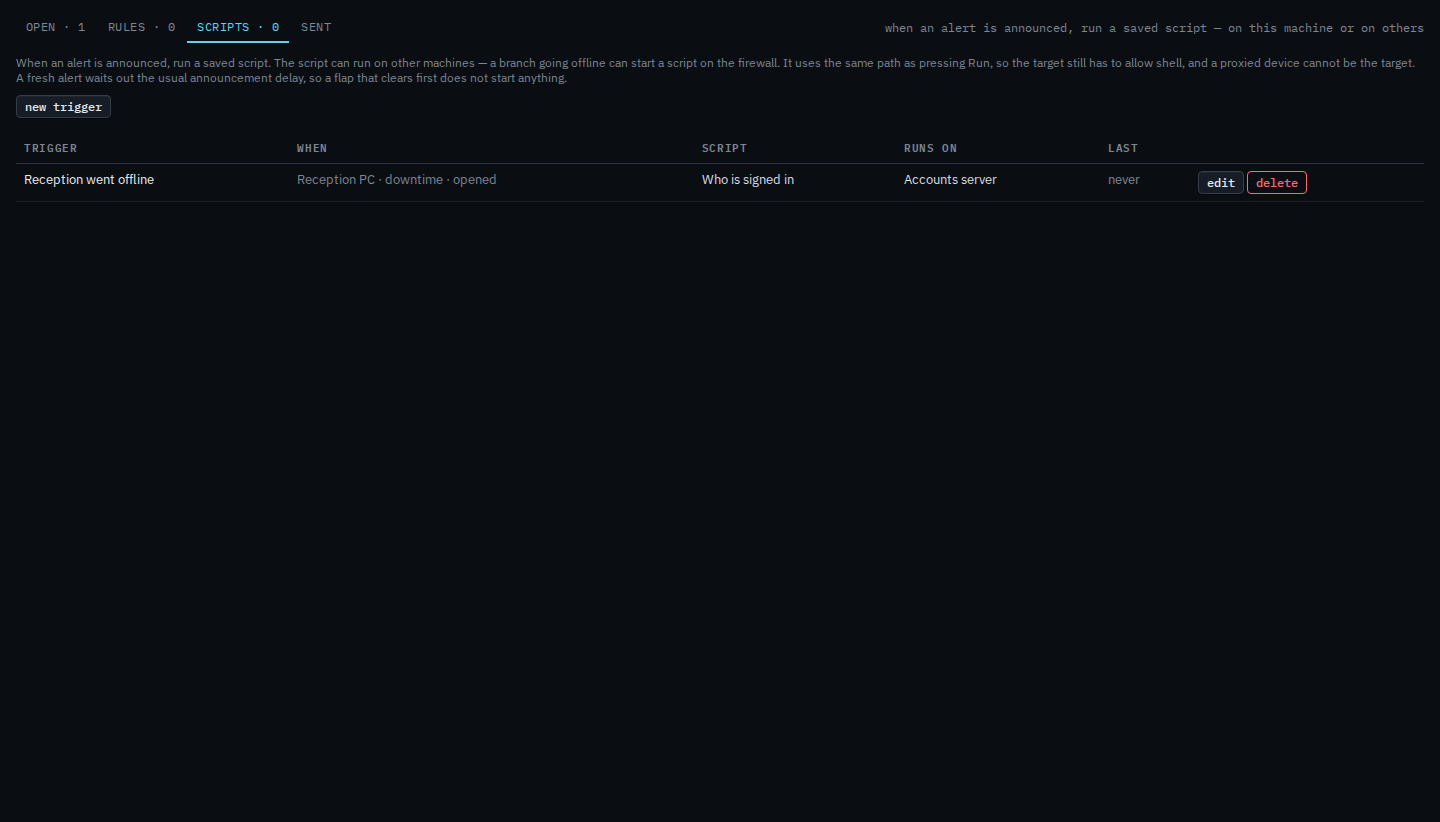
Task: Switch to the Open alerts tab
Action: tap(56, 27)
